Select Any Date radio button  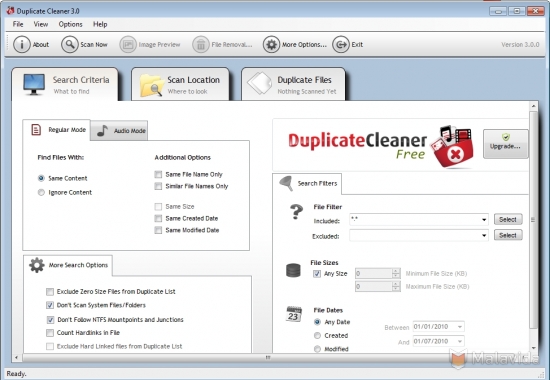317,322
